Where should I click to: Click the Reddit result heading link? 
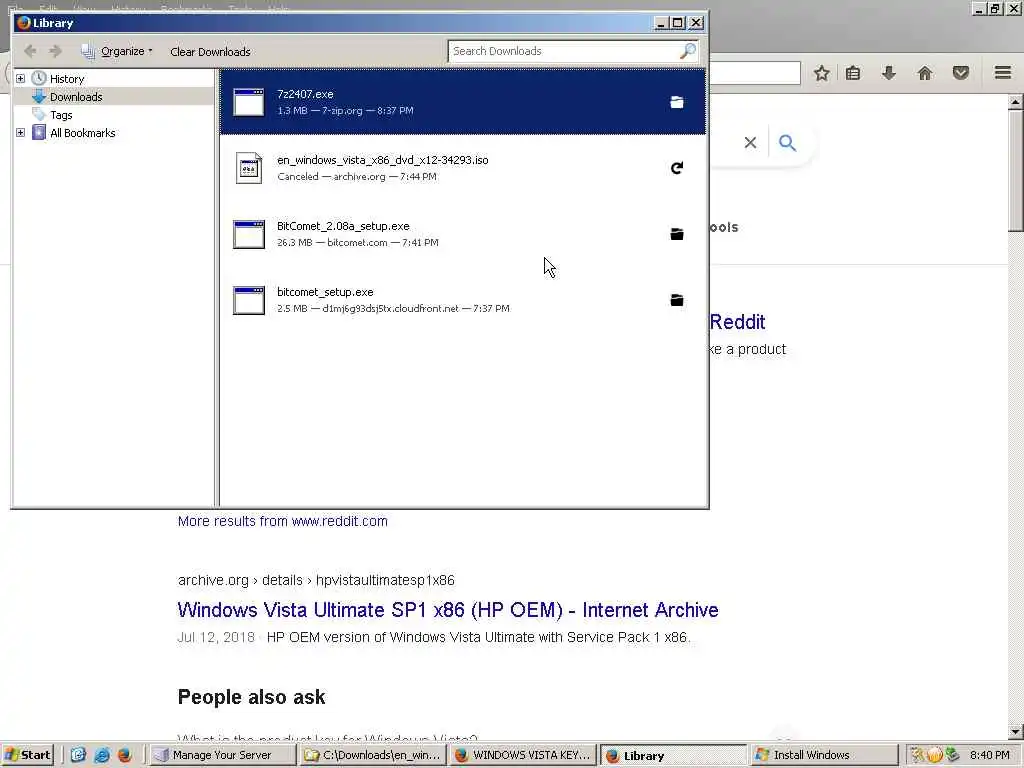pyautogui.click(x=737, y=322)
